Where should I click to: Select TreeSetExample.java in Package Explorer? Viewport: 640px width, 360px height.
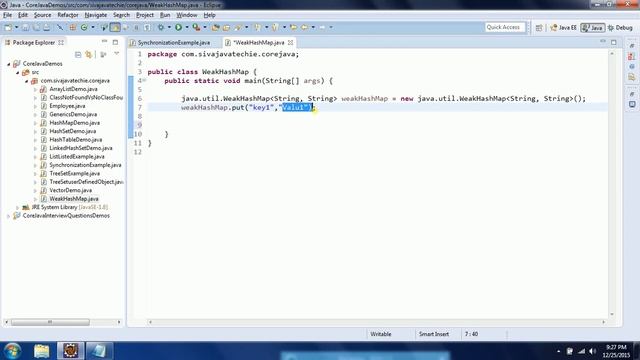[x=74, y=173]
